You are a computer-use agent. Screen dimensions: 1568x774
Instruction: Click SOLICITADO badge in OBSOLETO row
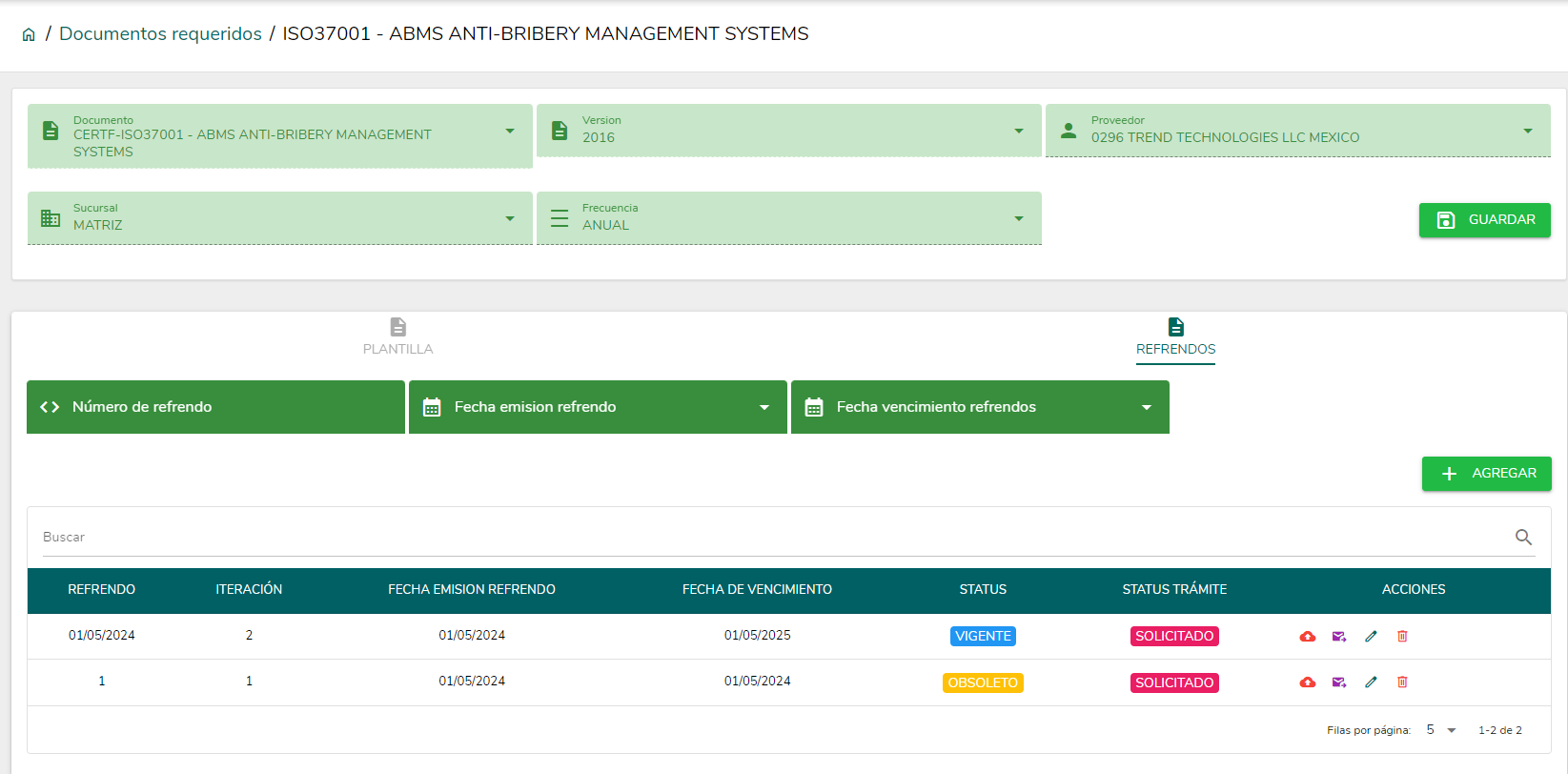(x=1174, y=682)
